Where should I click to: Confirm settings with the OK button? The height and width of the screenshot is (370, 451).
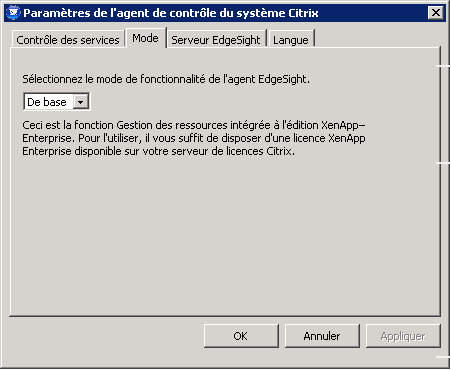coord(241,336)
